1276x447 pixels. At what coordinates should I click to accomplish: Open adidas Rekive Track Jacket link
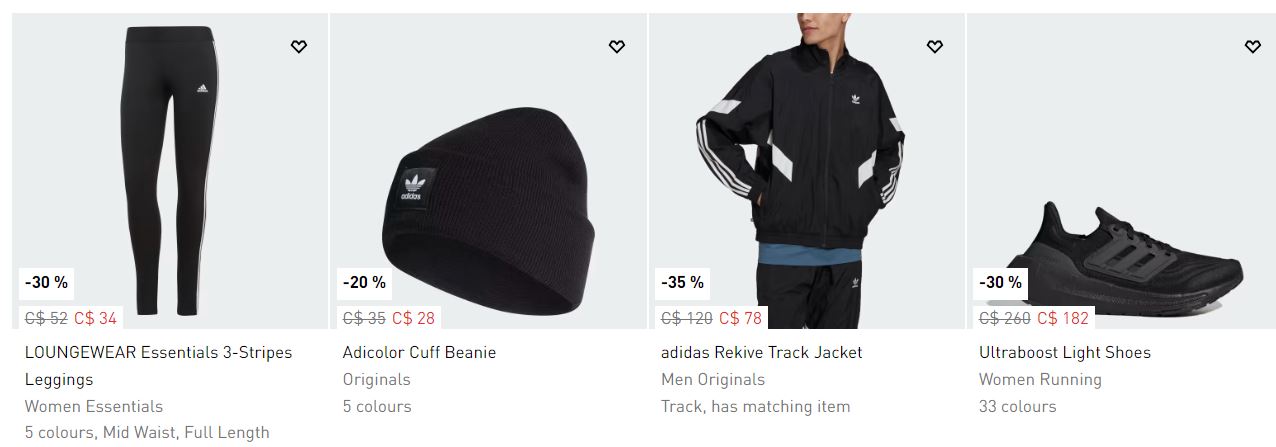pos(761,352)
